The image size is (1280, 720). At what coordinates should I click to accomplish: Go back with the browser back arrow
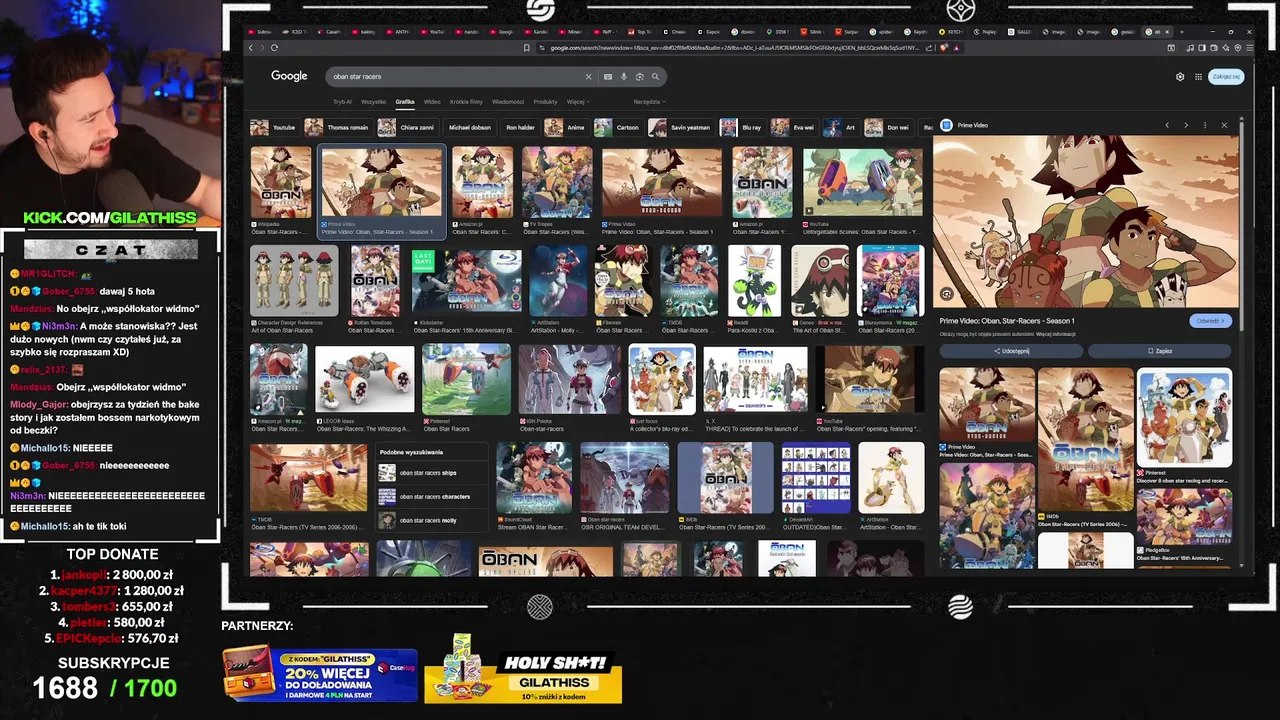250,47
